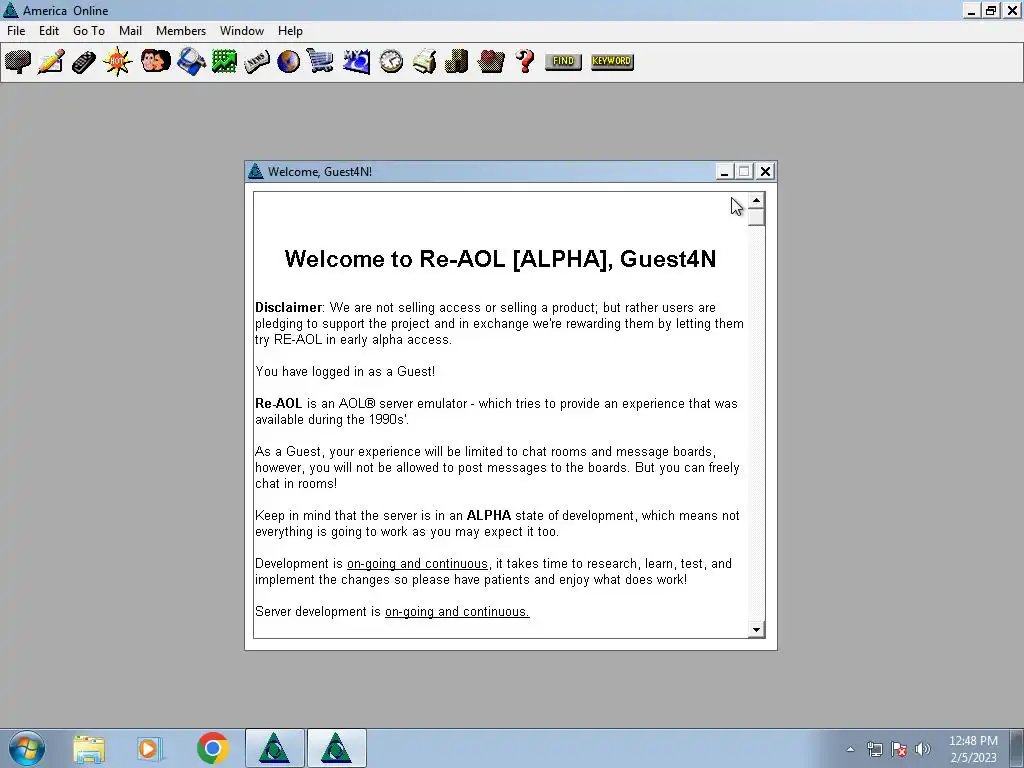
Task: Restore down the America Online main window
Action: 991,10
